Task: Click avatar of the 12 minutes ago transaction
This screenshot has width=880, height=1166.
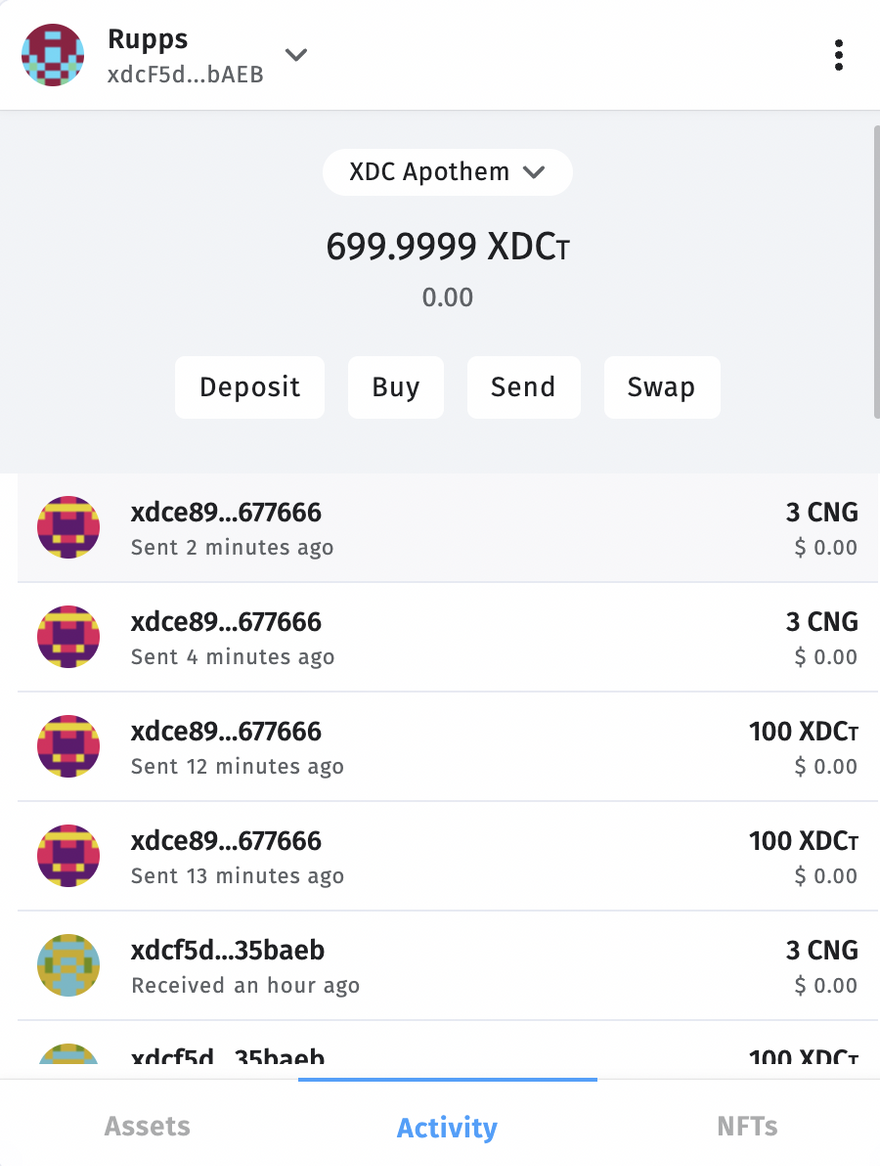Action: tap(68, 746)
